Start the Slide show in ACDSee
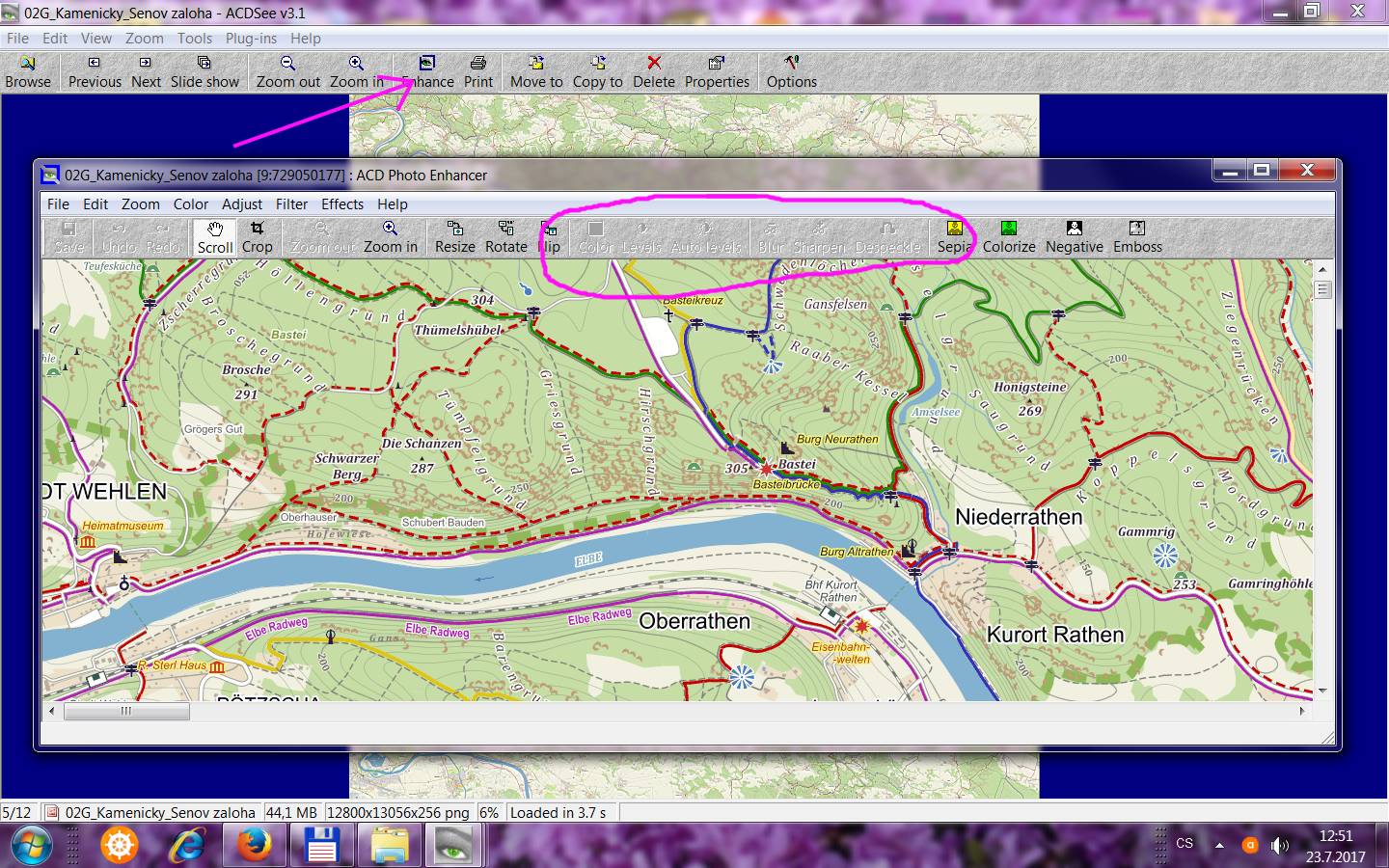This screenshot has height=868, width=1389. point(204,72)
